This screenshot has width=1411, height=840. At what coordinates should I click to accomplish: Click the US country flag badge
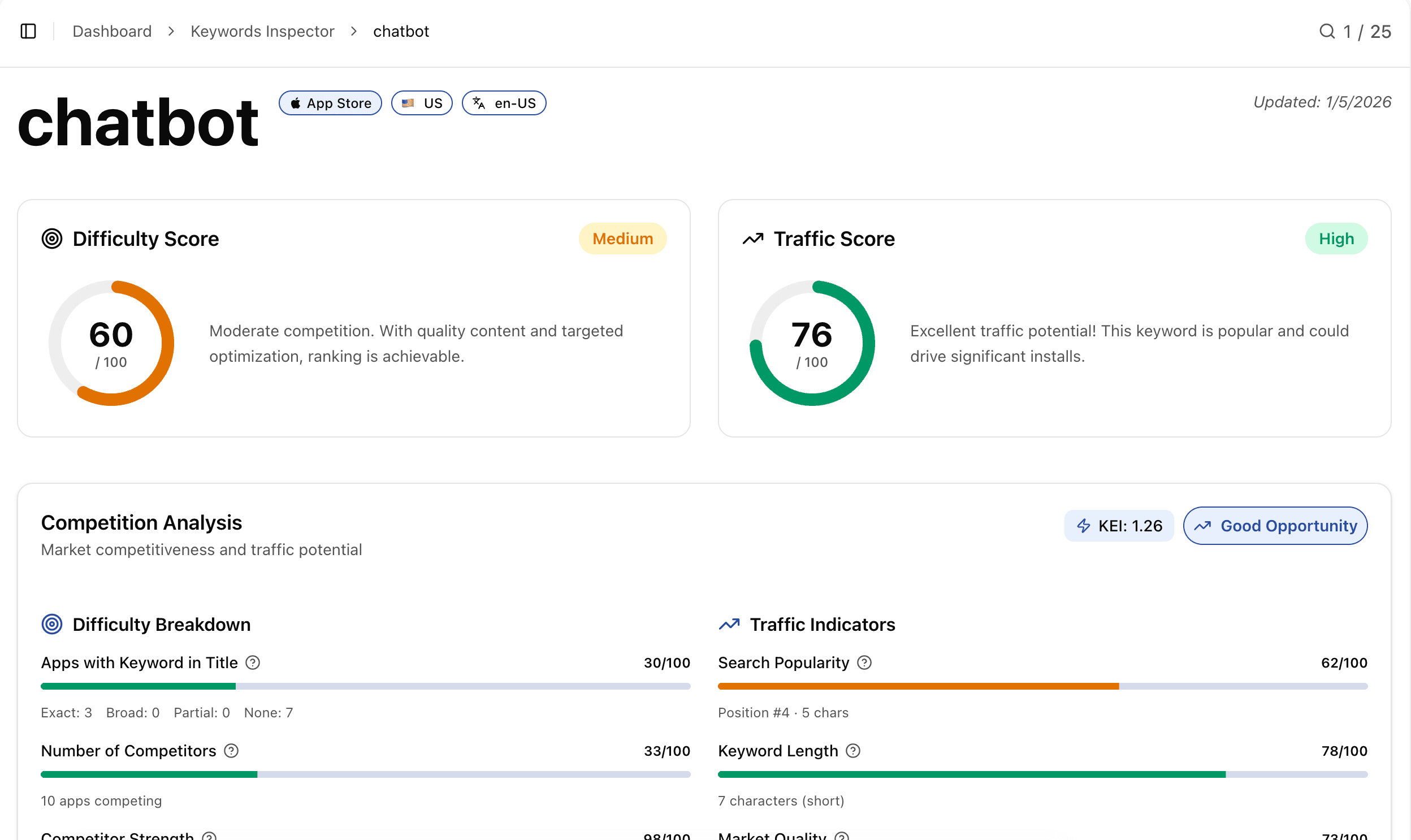click(421, 102)
